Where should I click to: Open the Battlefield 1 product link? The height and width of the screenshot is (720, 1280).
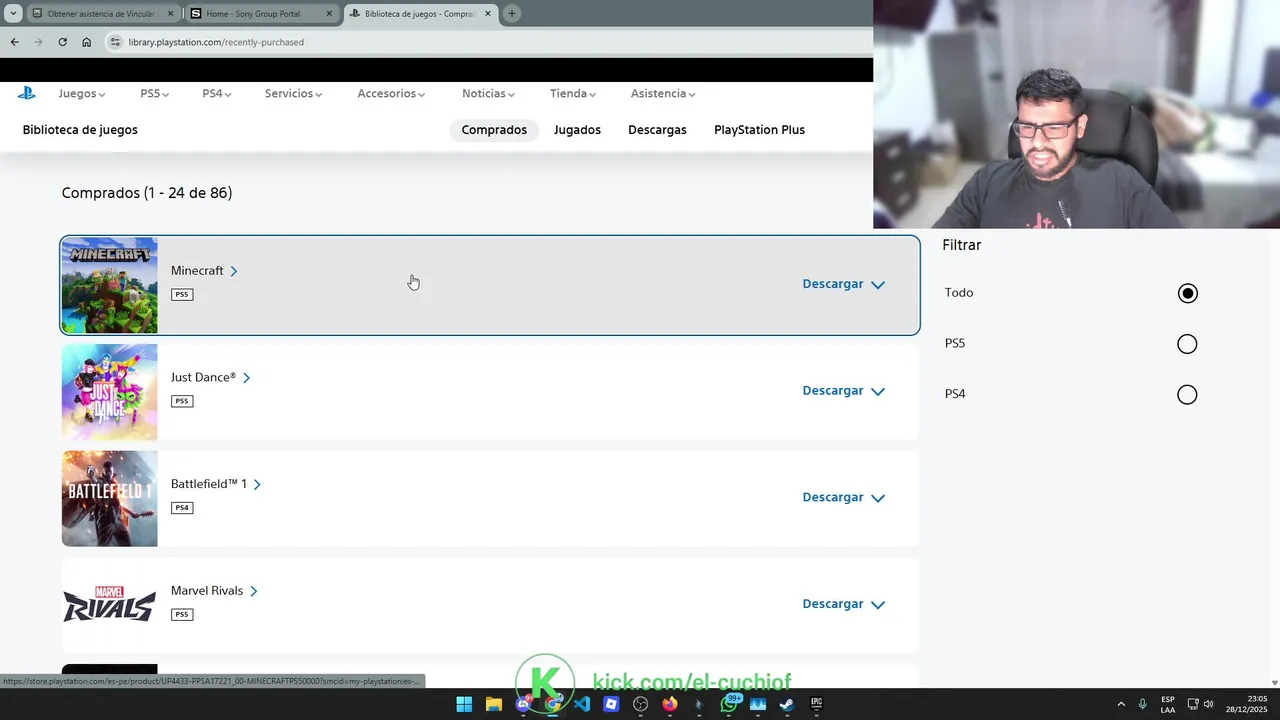click(216, 484)
